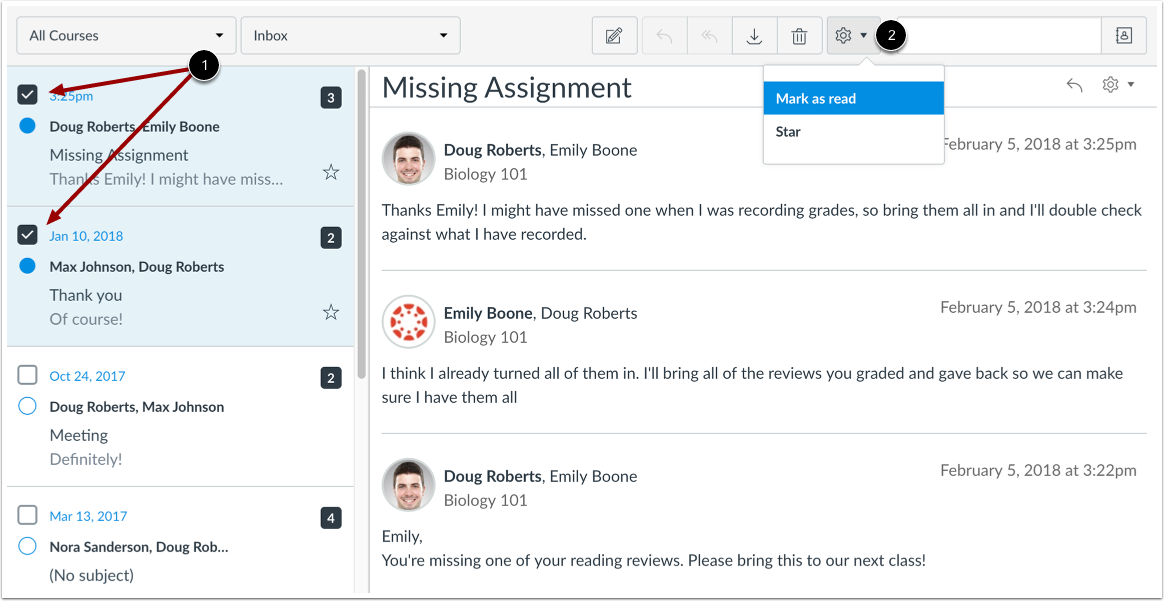Open the Inbox mailbox dropdown

point(350,36)
